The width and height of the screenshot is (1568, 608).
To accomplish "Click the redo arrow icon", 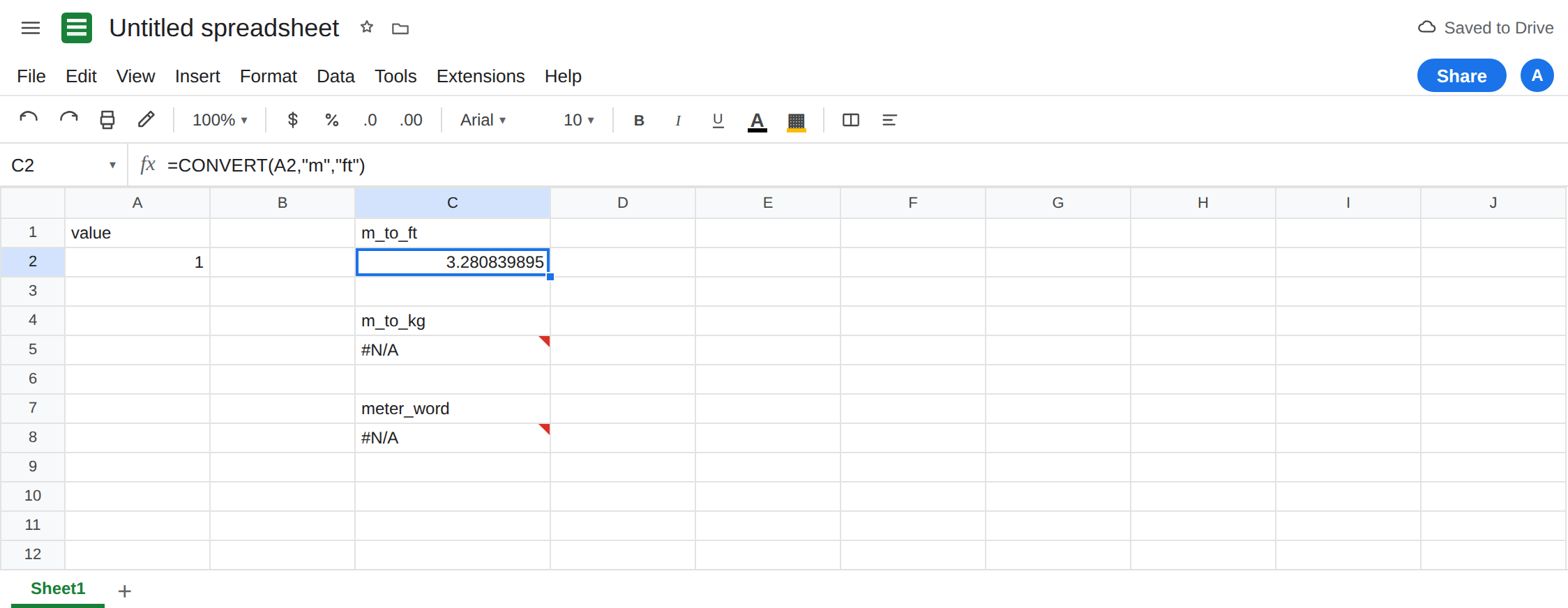I will 68,119.
